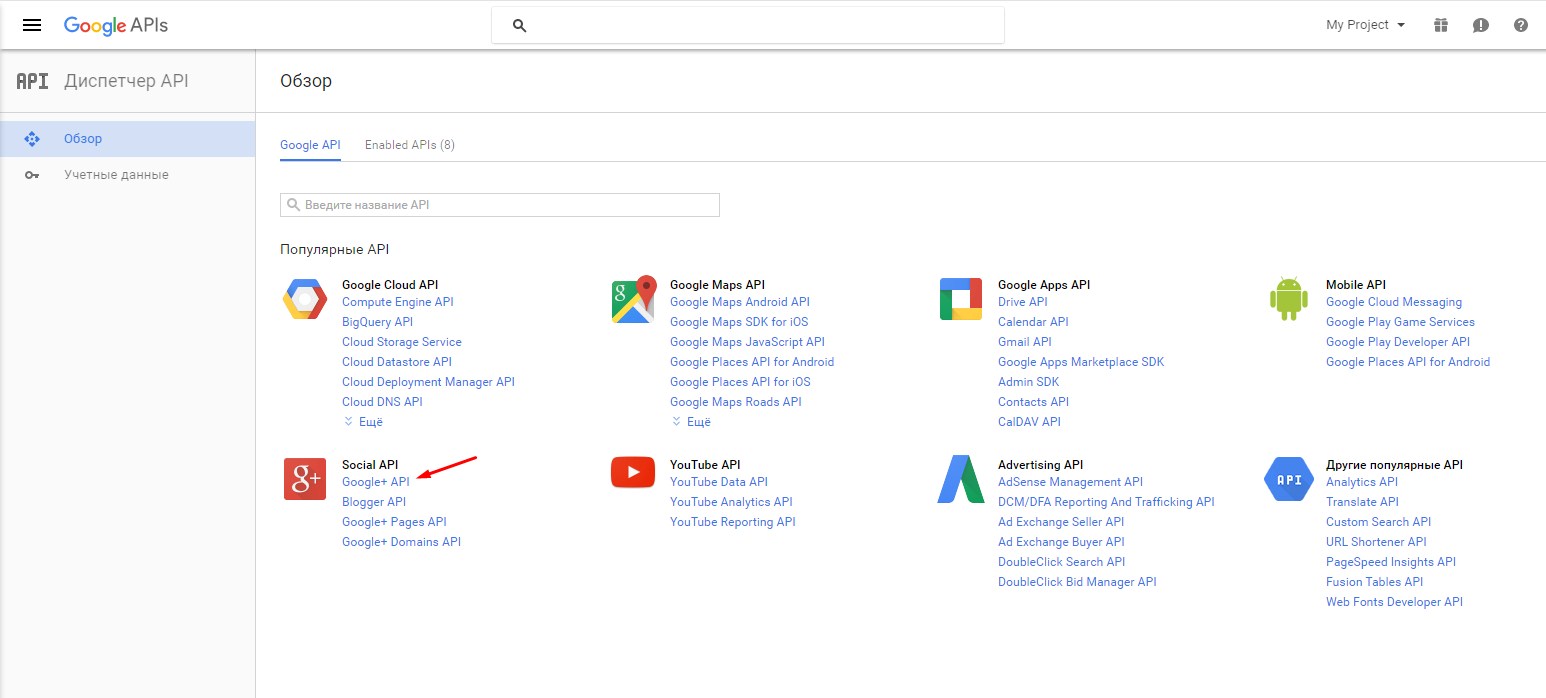Open Gmail API link

pos(1025,342)
